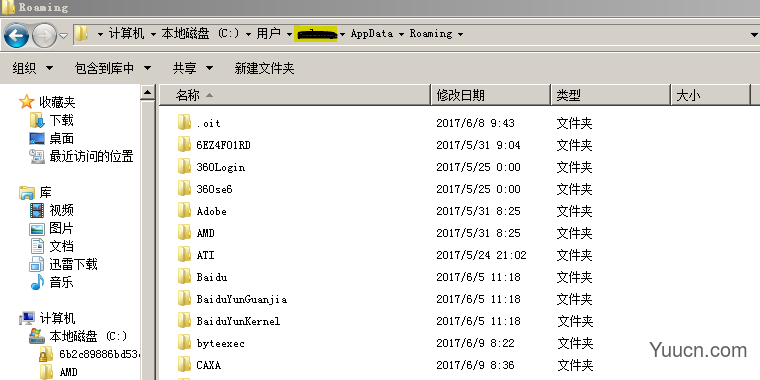This screenshot has width=760, height=380.
Task: Open the 组织 menu
Action: pos(32,68)
